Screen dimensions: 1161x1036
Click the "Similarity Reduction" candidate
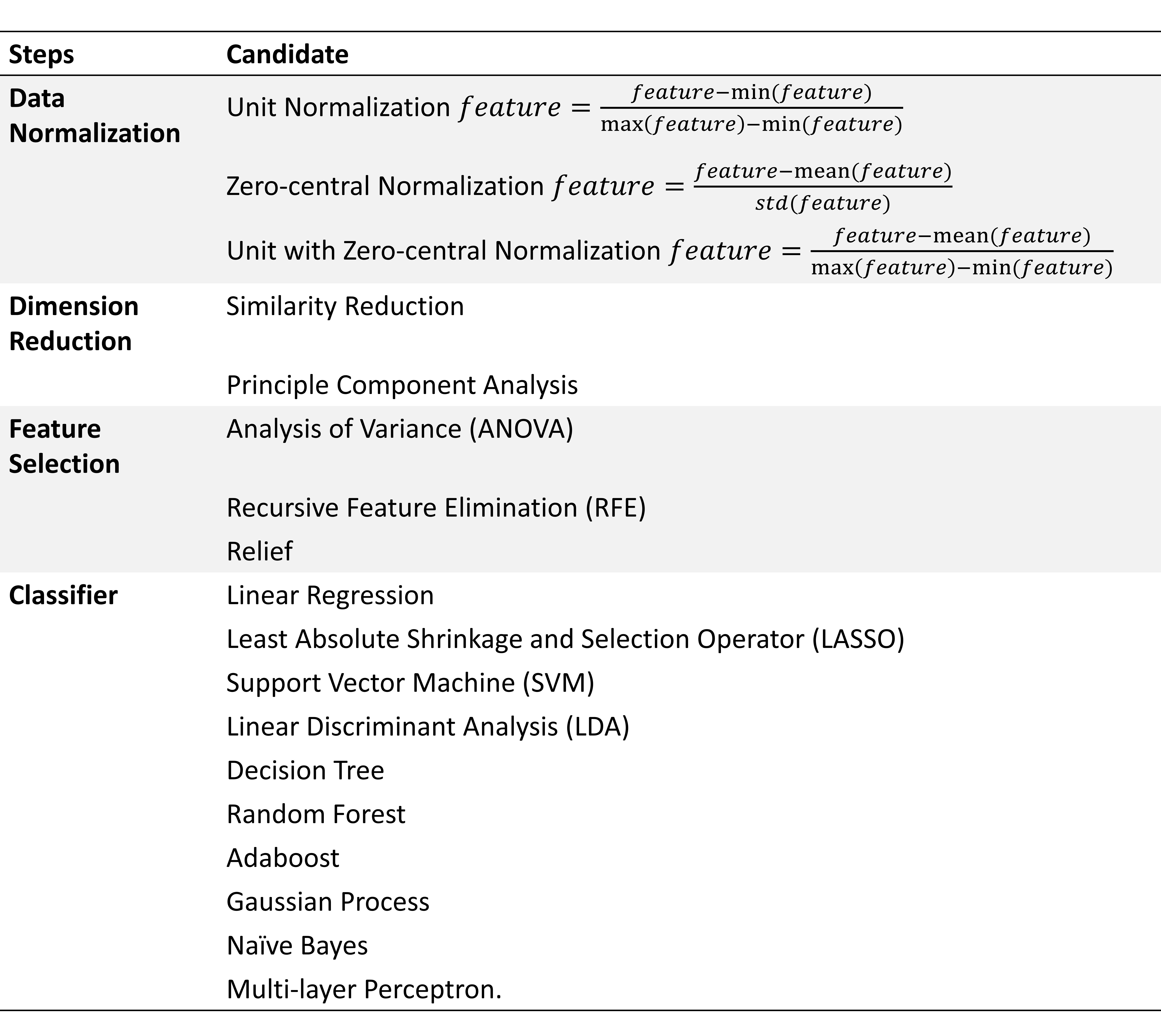tap(345, 306)
